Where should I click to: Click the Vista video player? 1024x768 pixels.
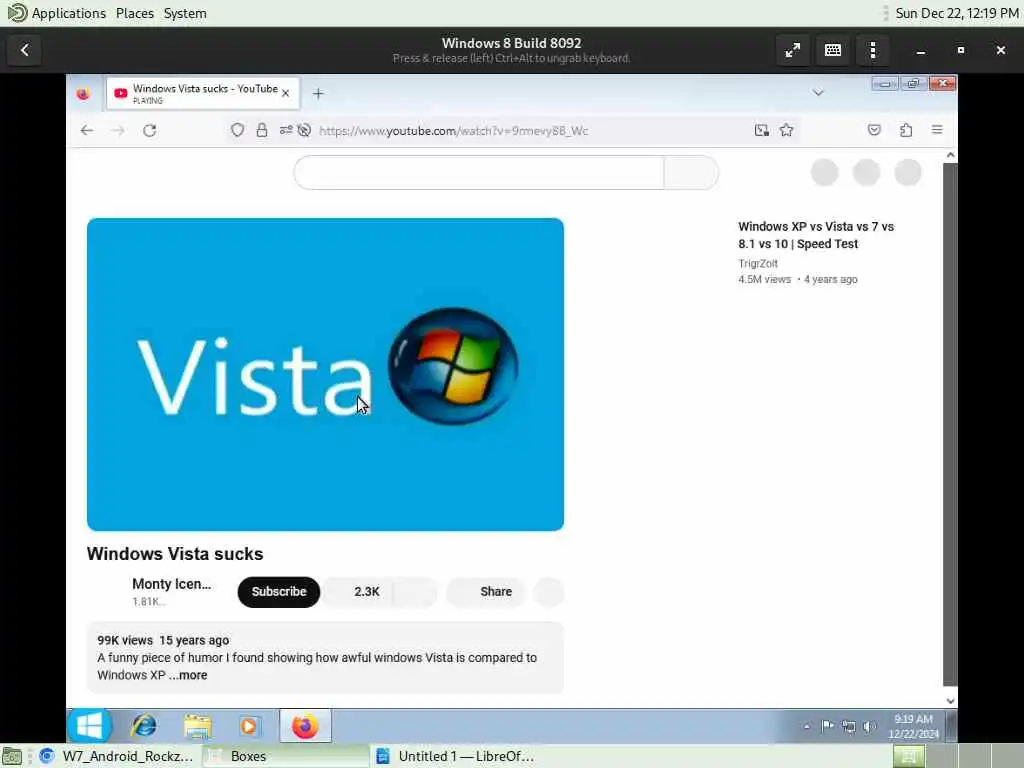[325, 374]
